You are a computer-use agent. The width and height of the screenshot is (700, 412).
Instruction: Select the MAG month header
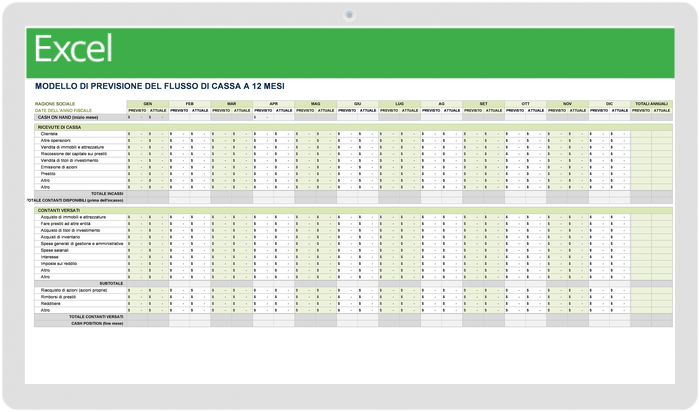[316, 104]
